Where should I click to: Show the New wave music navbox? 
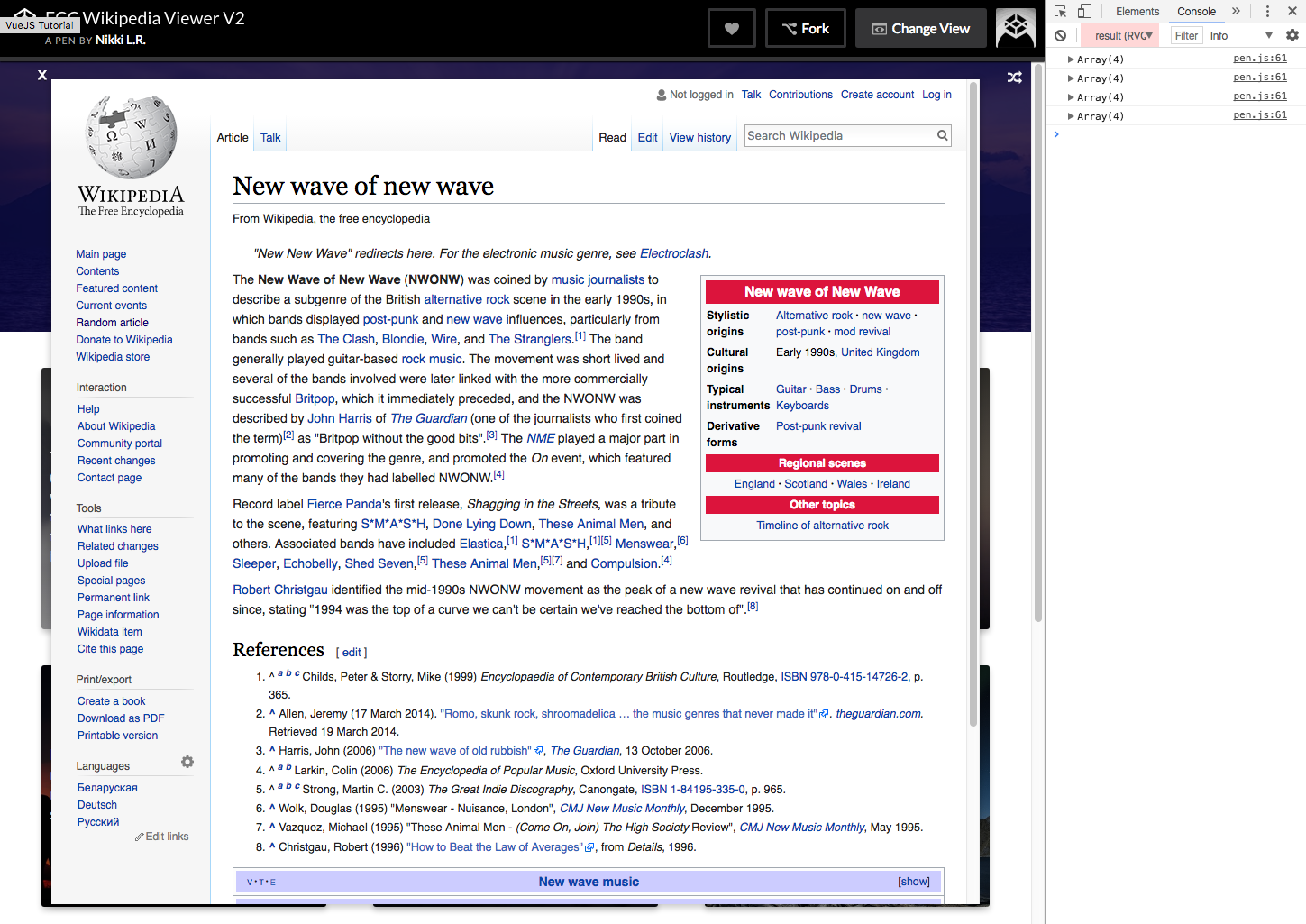click(x=913, y=882)
